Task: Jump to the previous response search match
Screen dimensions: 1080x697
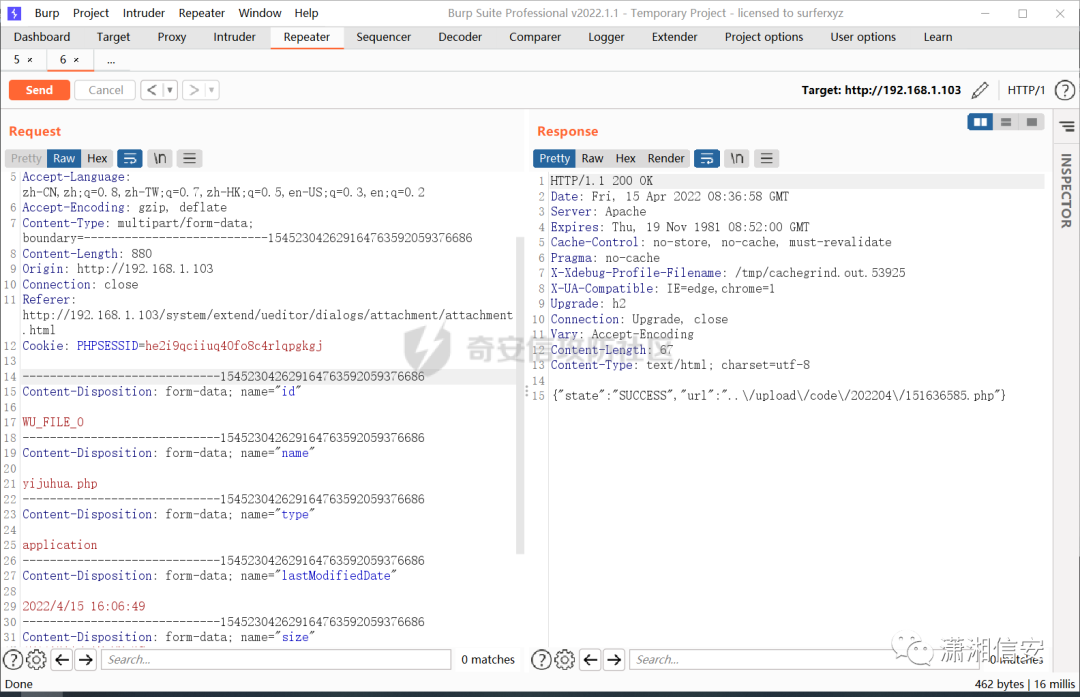Action: click(590, 660)
